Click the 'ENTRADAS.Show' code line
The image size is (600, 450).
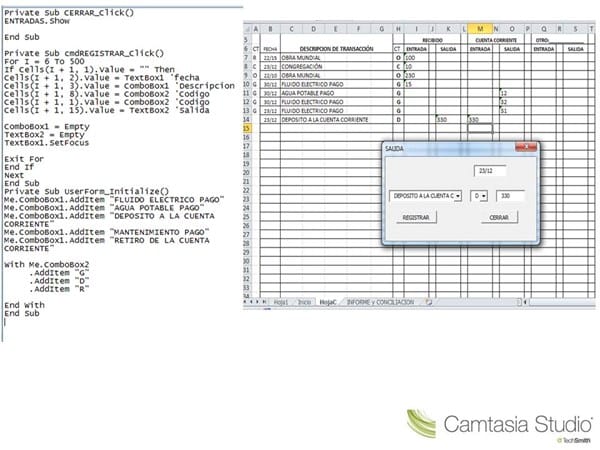tap(37, 21)
